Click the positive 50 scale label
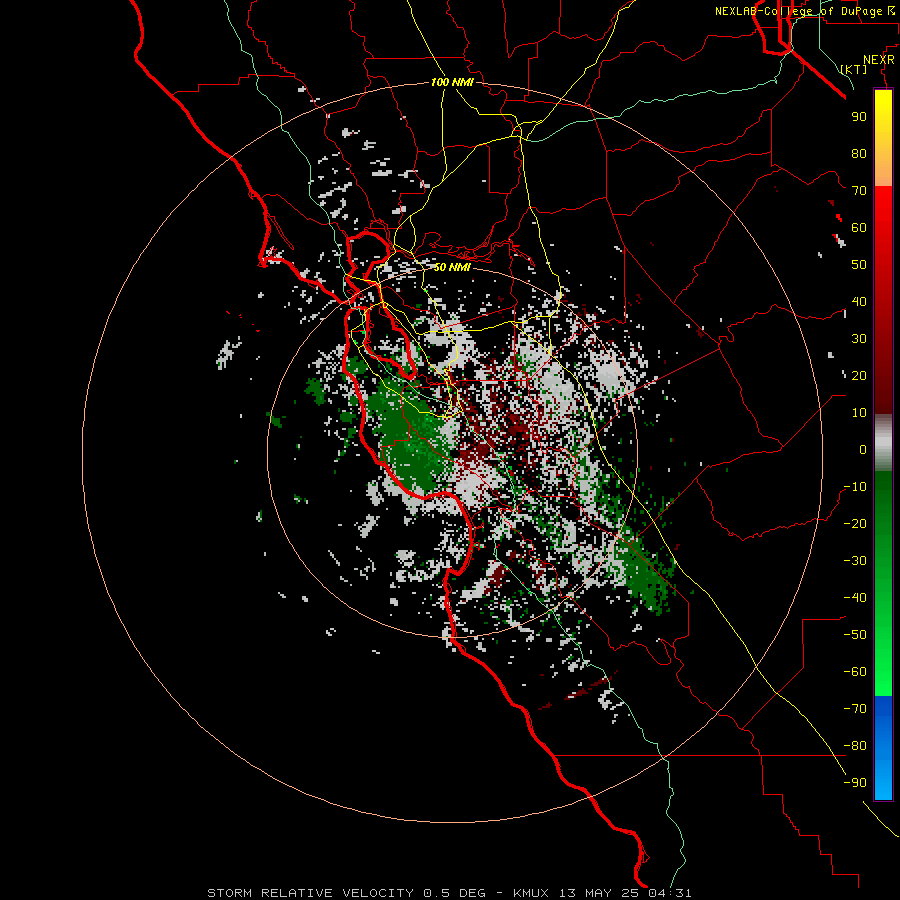Screen dimensions: 900x900 pyautogui.click(x=859, y=265)
